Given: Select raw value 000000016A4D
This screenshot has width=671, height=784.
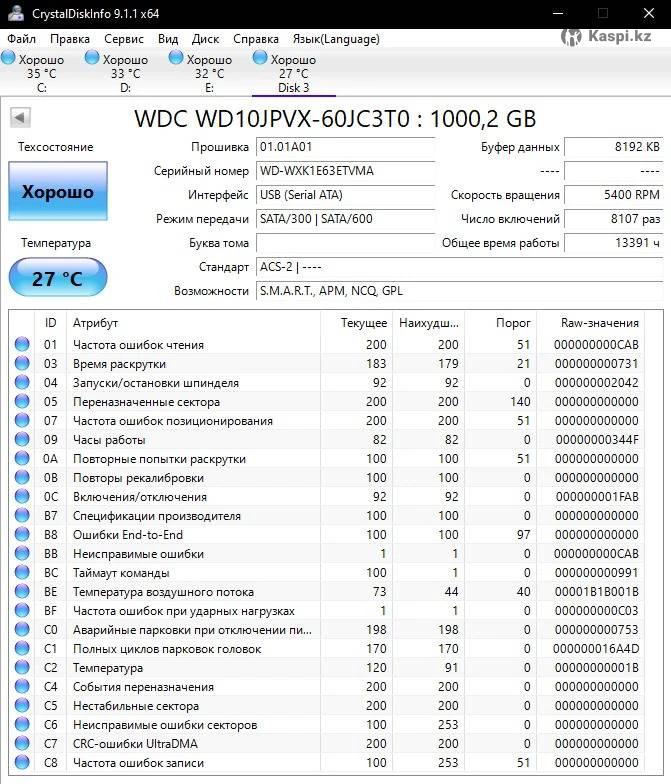Looking at the screenshot, I should (x=596, y=648).
